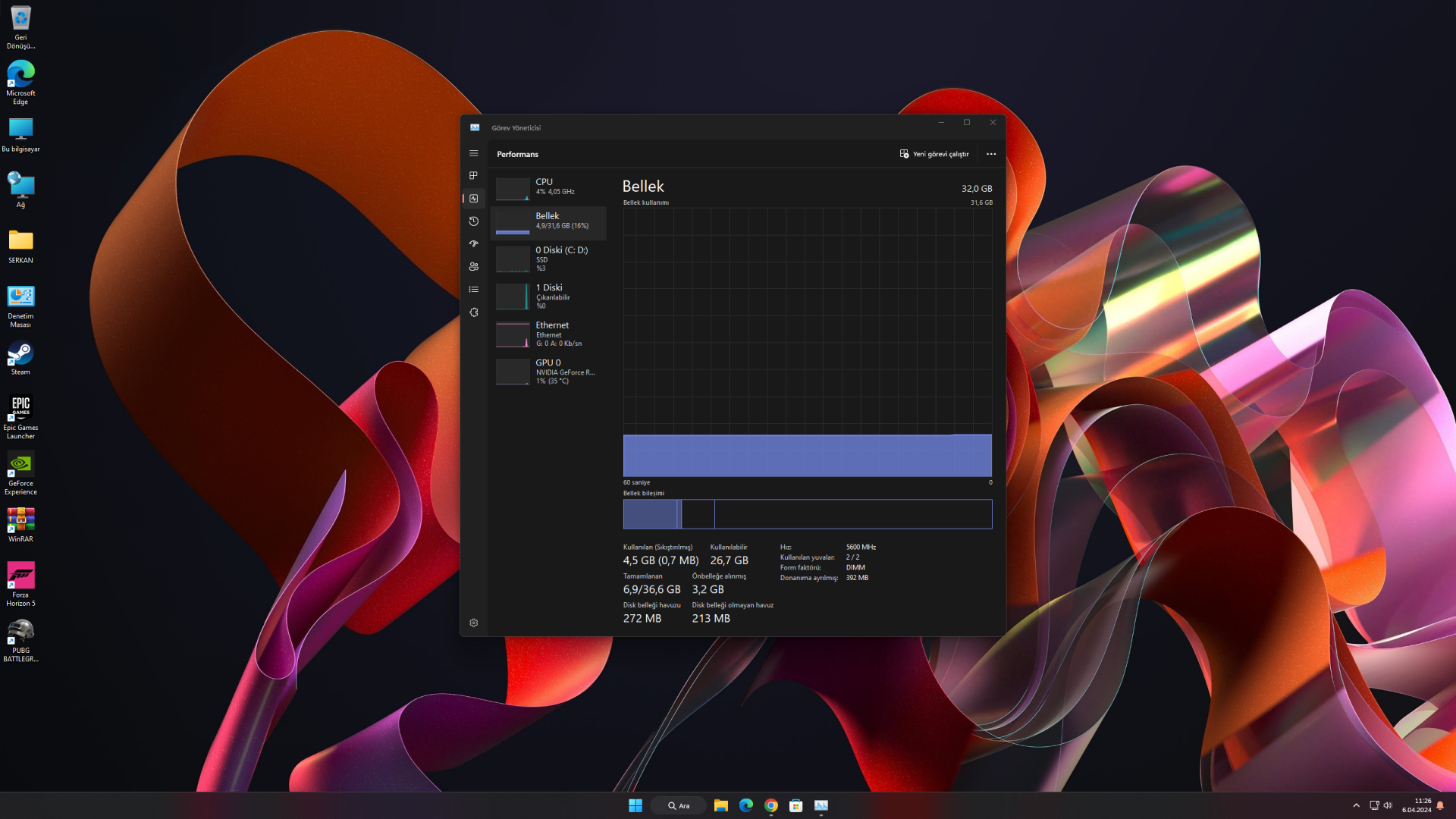Open Windows Start menu button

click(635, 805)
